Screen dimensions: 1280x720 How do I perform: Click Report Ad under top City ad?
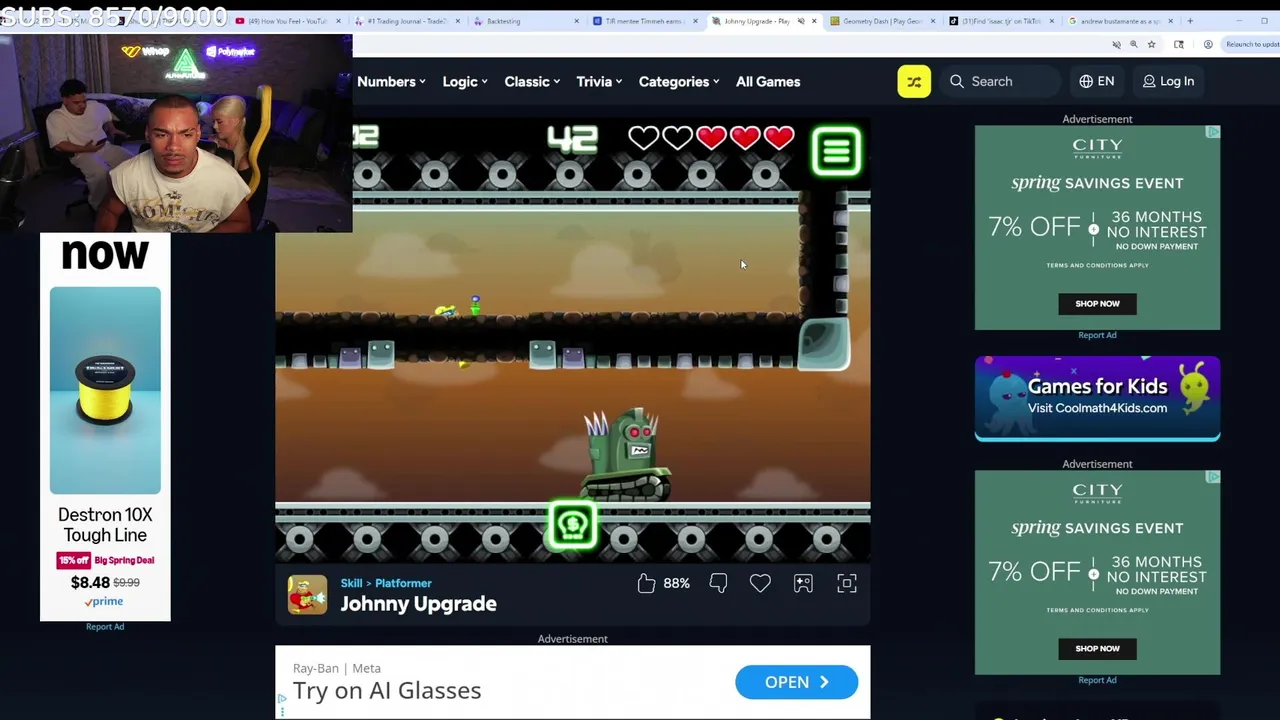[1097, 335]
